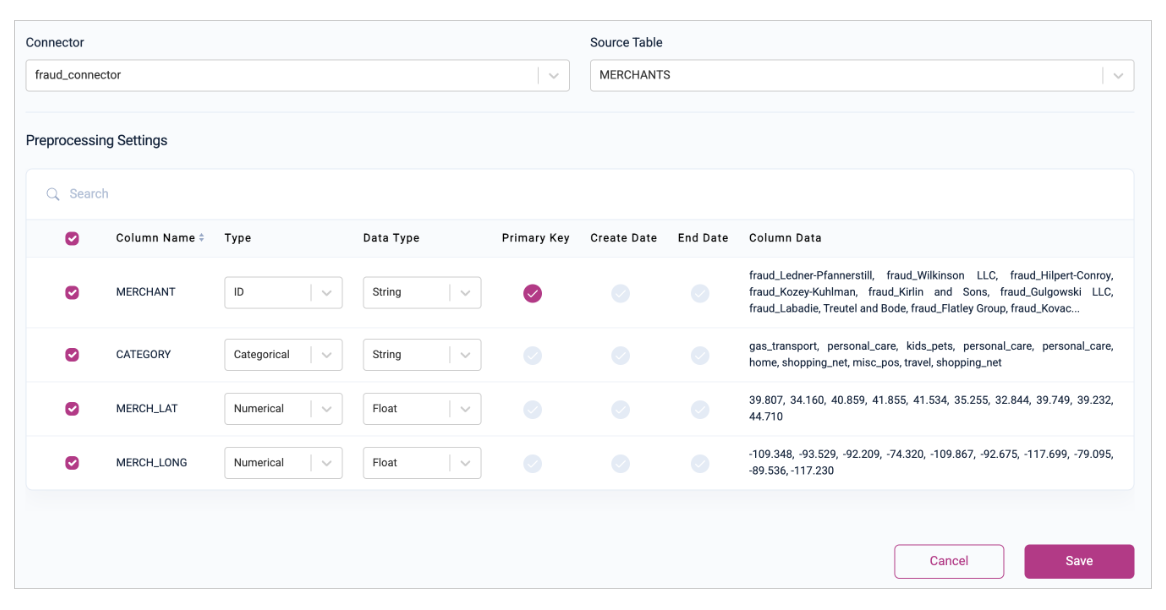The height and width of the screenshot is (610, 1166).
Task: Toggle Primary Key for MERCHANT row
Action: pos(532,293)
